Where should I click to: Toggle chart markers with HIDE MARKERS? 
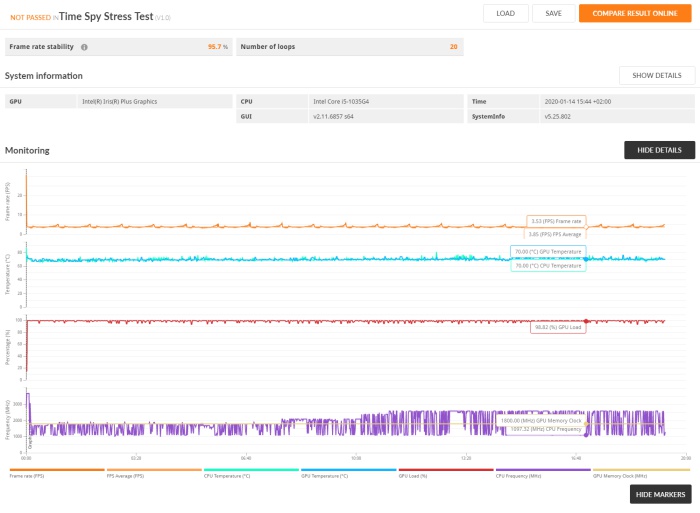pyautogui.click(x=660, y=494)
